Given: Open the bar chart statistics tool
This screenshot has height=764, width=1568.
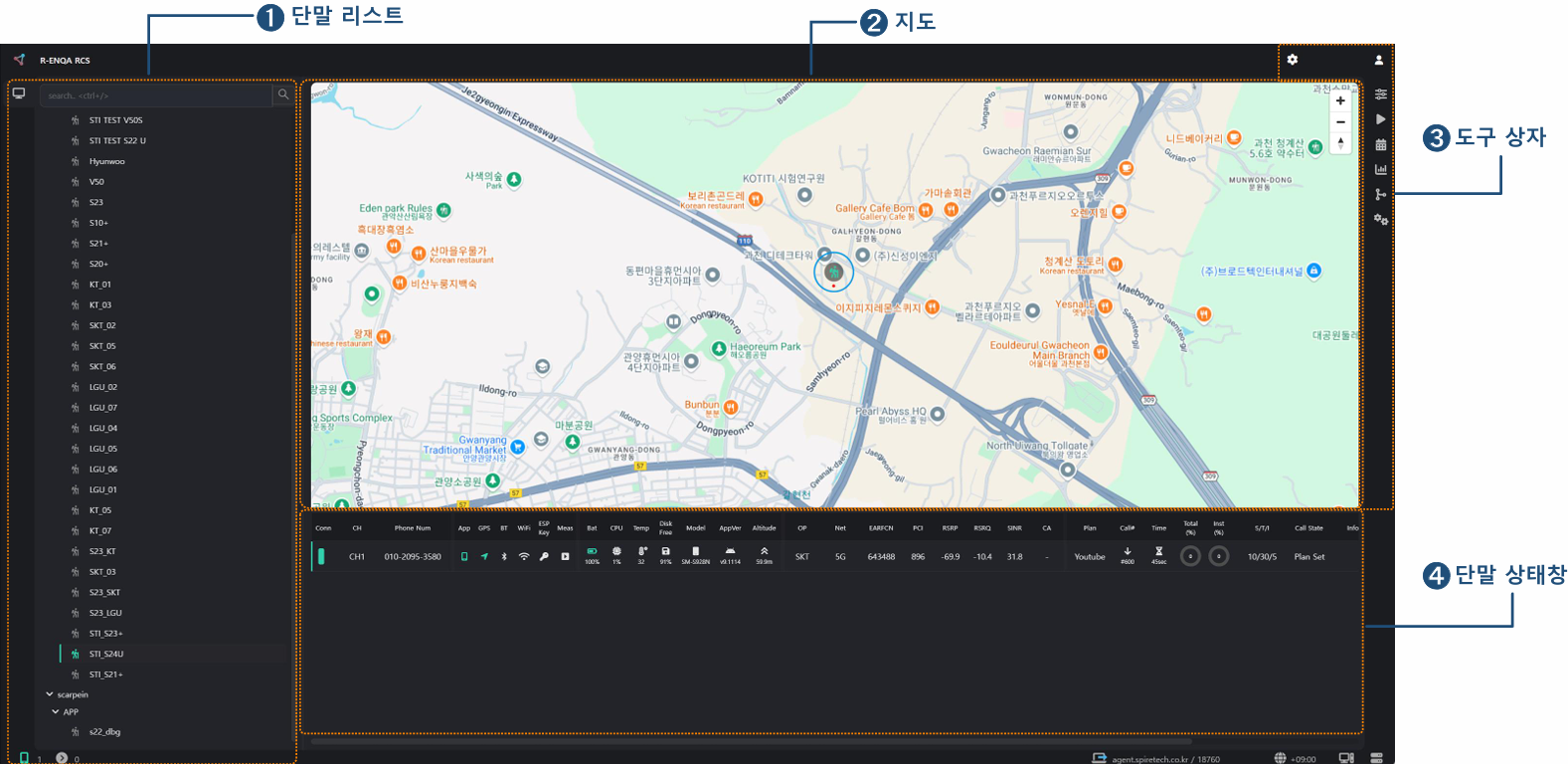Looking at the screenshot, I should point(1380,170).
